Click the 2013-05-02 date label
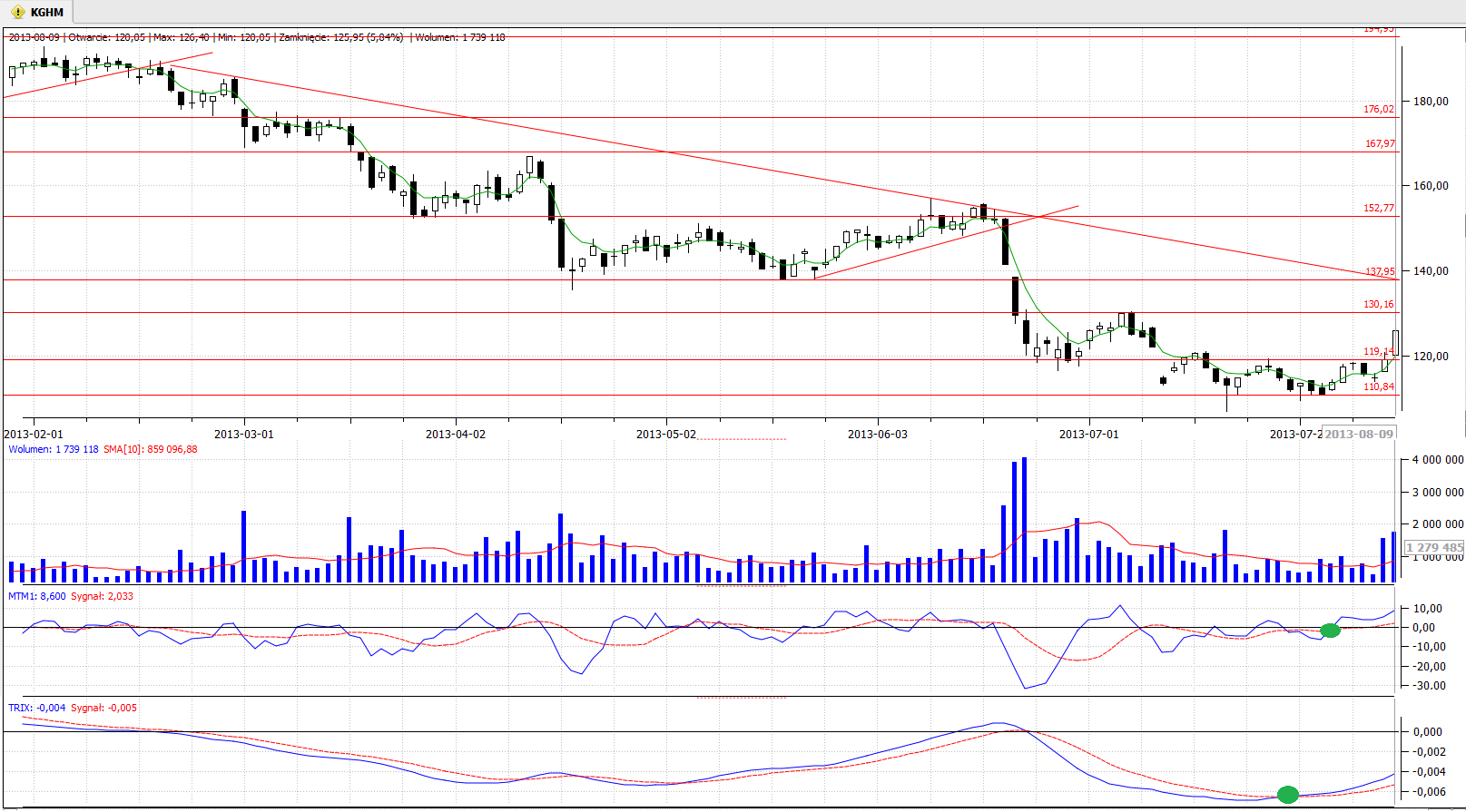Viewport: 1466px width, 812px height. click(666, 435)
